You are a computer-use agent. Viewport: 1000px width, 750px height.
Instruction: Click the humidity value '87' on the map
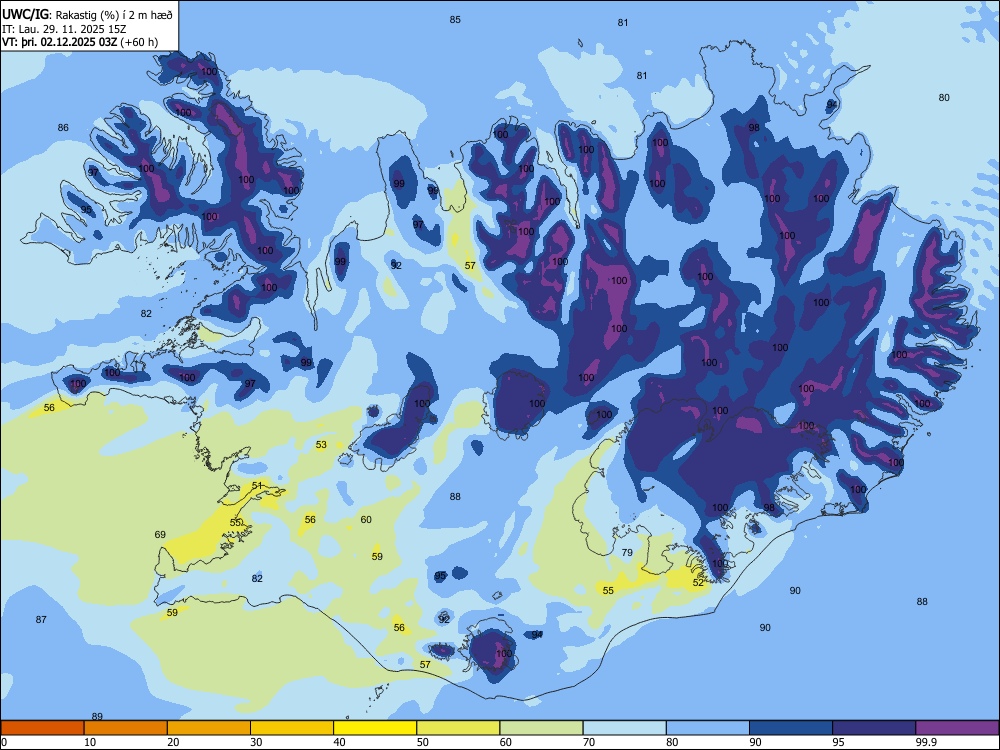41,619
